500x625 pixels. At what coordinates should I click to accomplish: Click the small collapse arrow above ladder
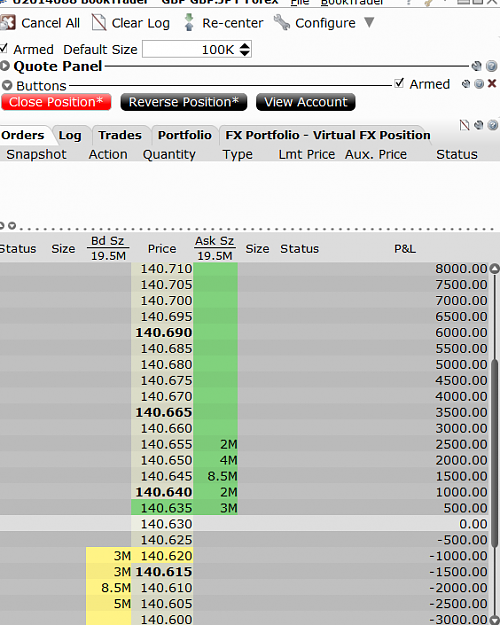click(12, 226)
